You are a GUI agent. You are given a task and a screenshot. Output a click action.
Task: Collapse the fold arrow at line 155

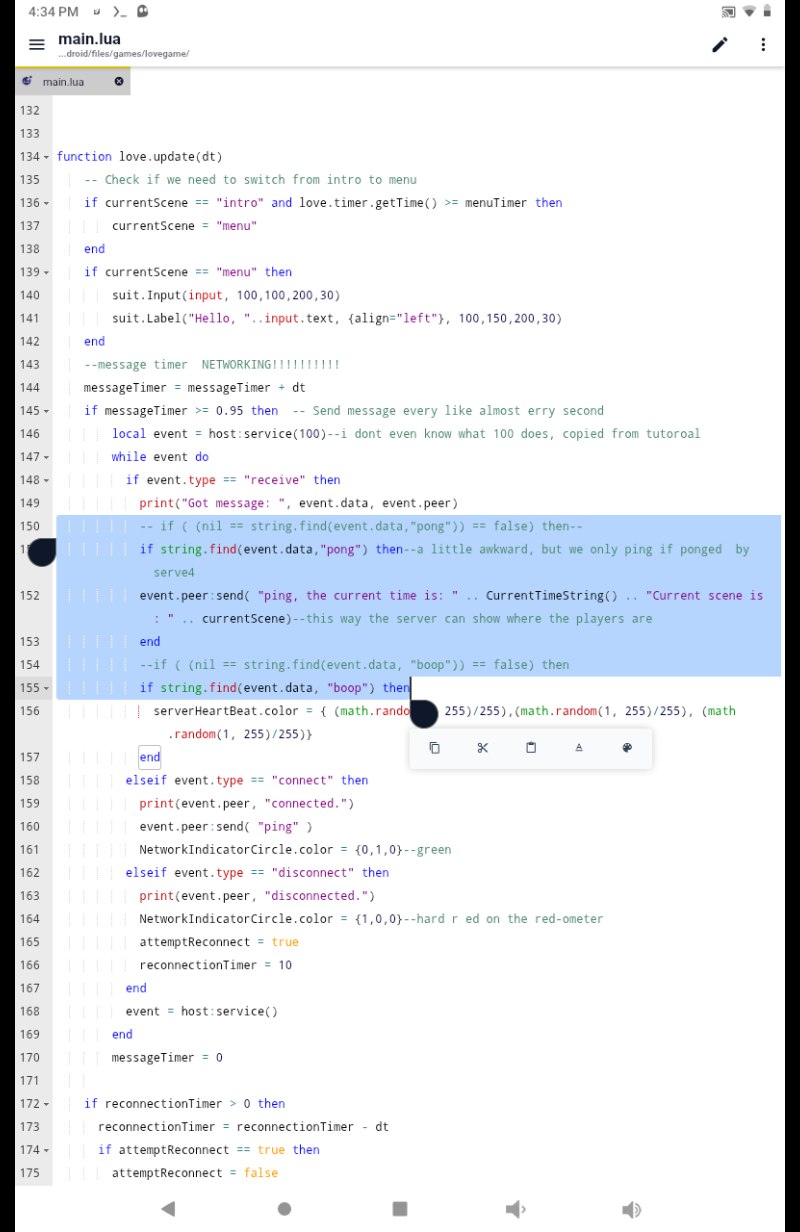tap(47, 688)
